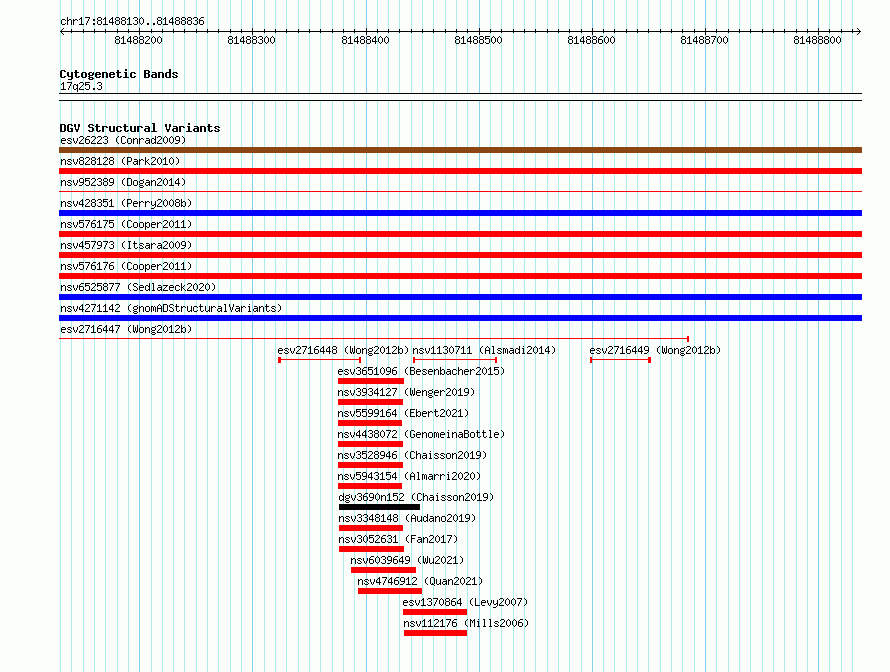This screenshot has height=672, width=890.
Task: Click the 81488800 ruler position
Action: click(817, 40)
